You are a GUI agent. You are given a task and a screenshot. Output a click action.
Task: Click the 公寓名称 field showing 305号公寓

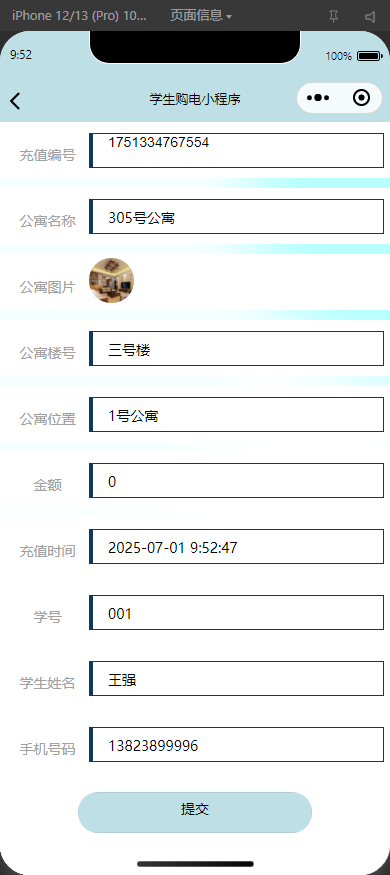click(x=237, y=217)
